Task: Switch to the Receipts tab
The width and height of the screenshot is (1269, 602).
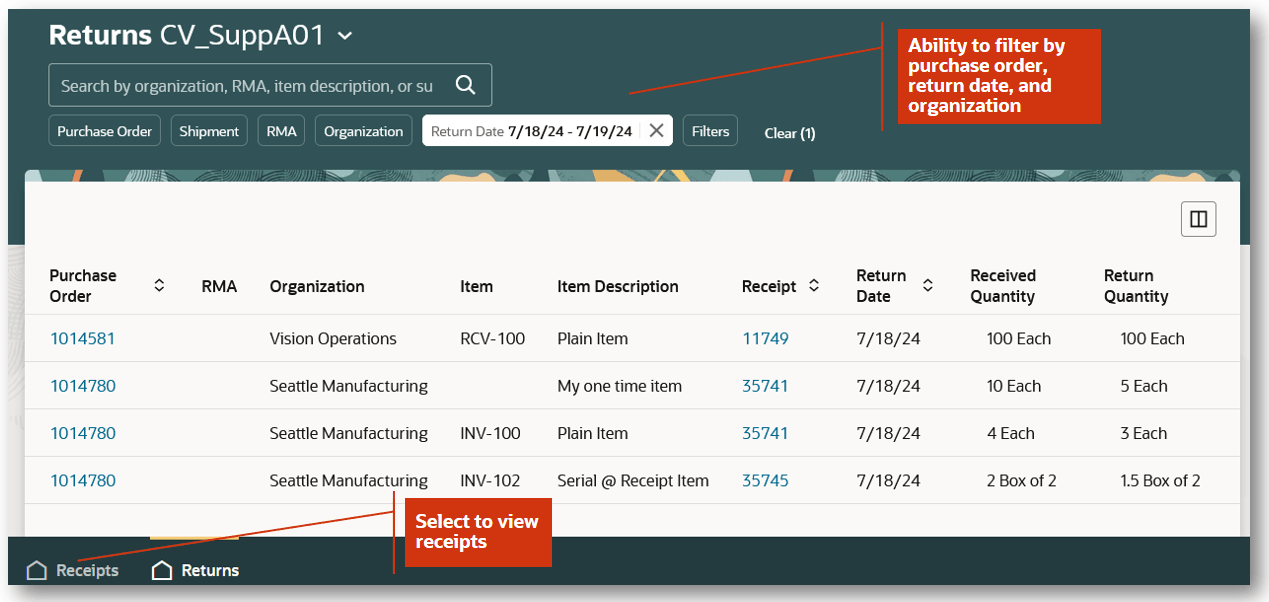Action: 73,570
